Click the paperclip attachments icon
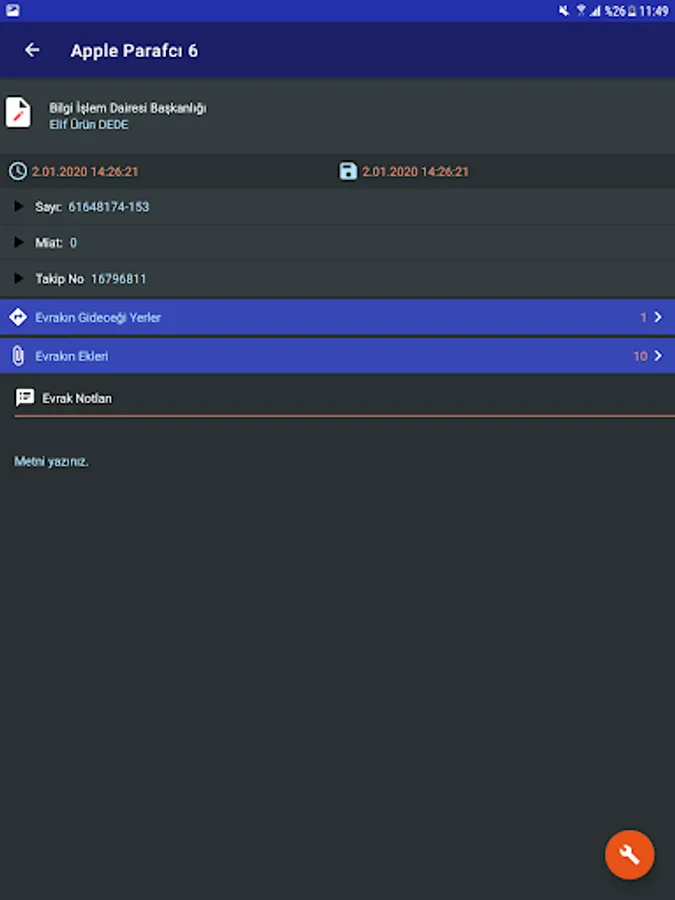675x900 pixels. [x=17, y=356]
